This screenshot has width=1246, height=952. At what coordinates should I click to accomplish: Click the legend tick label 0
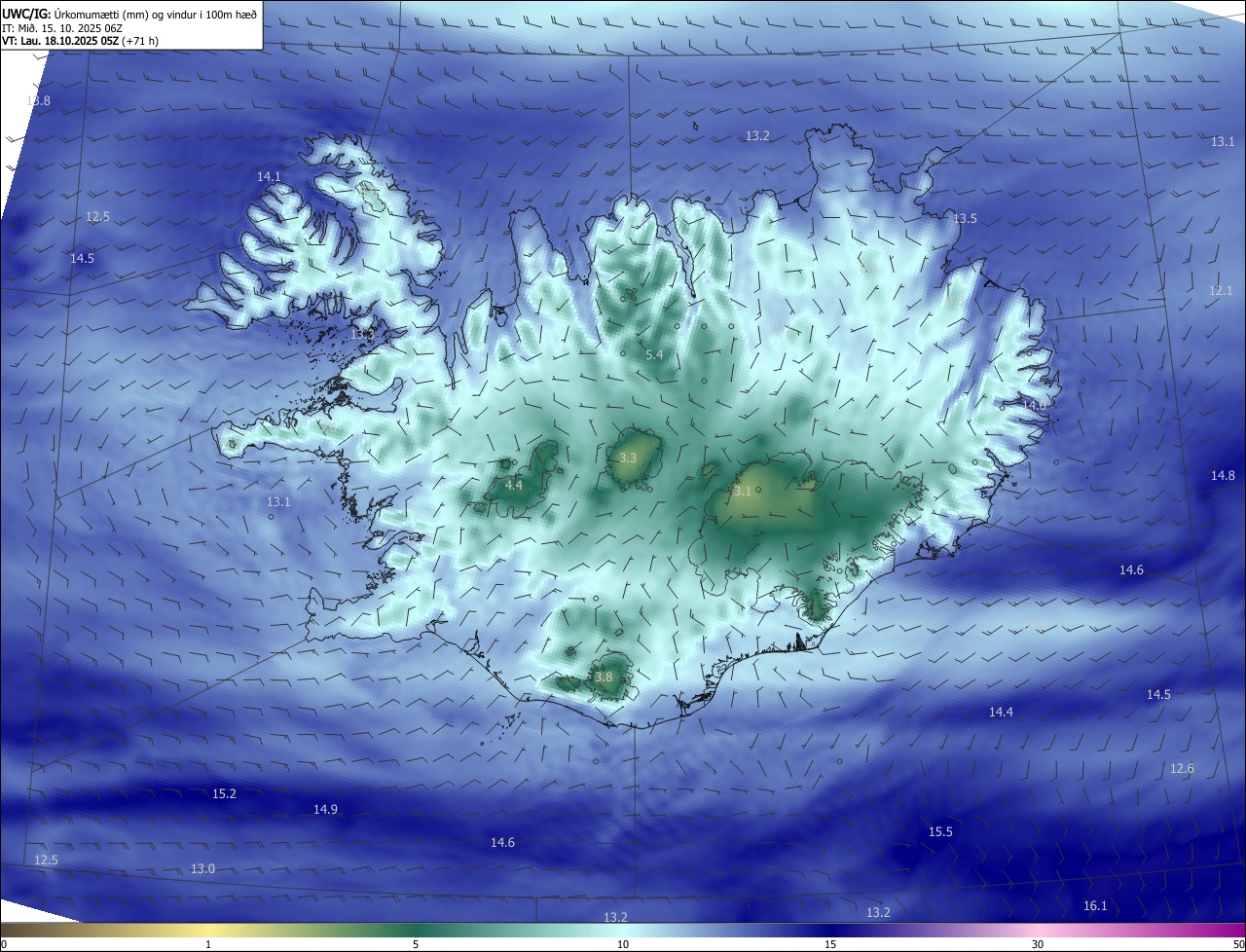pos(4,944)
